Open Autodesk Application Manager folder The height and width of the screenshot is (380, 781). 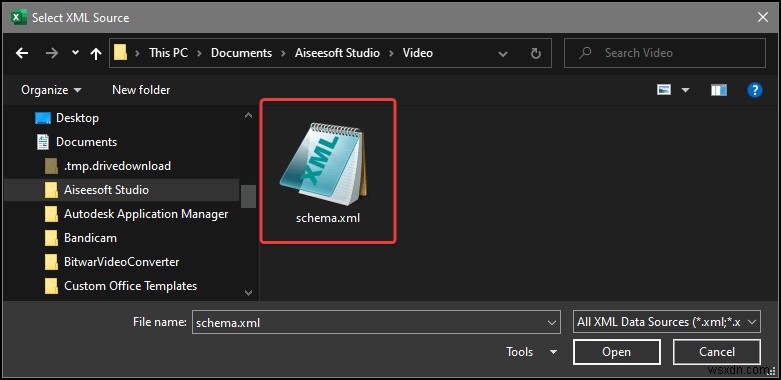coord(146,214)
